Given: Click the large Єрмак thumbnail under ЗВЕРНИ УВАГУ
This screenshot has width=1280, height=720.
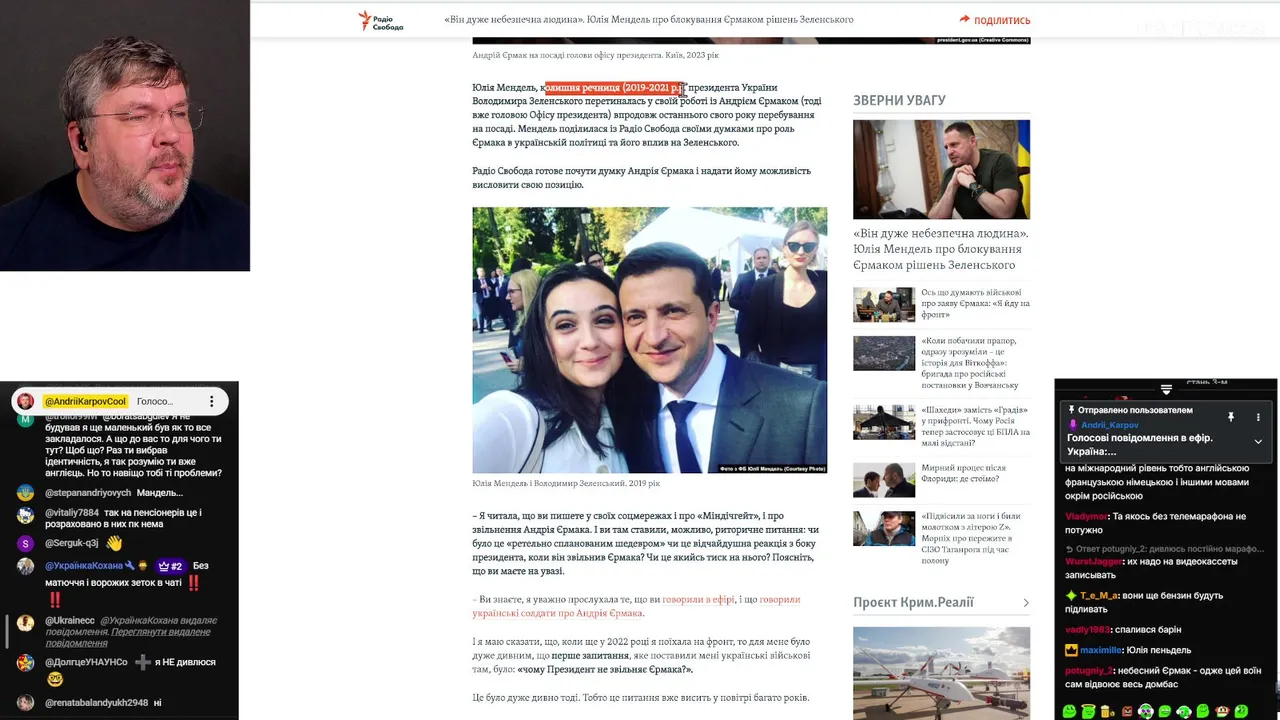Looking at the screenshot, I should (x=941, y=169).
